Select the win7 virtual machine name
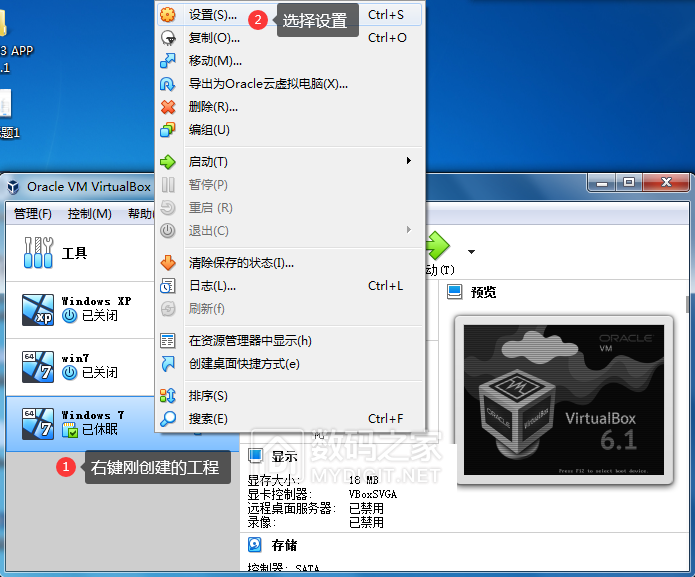This screenshot has width=695, height=577. point(75,358)
